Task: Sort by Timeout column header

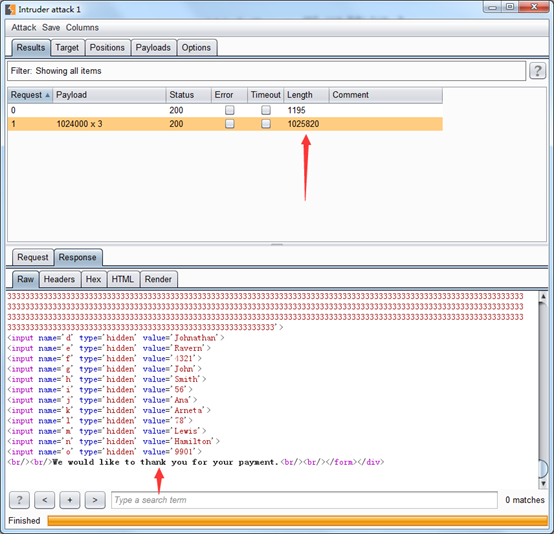Action: click(266, 95)
